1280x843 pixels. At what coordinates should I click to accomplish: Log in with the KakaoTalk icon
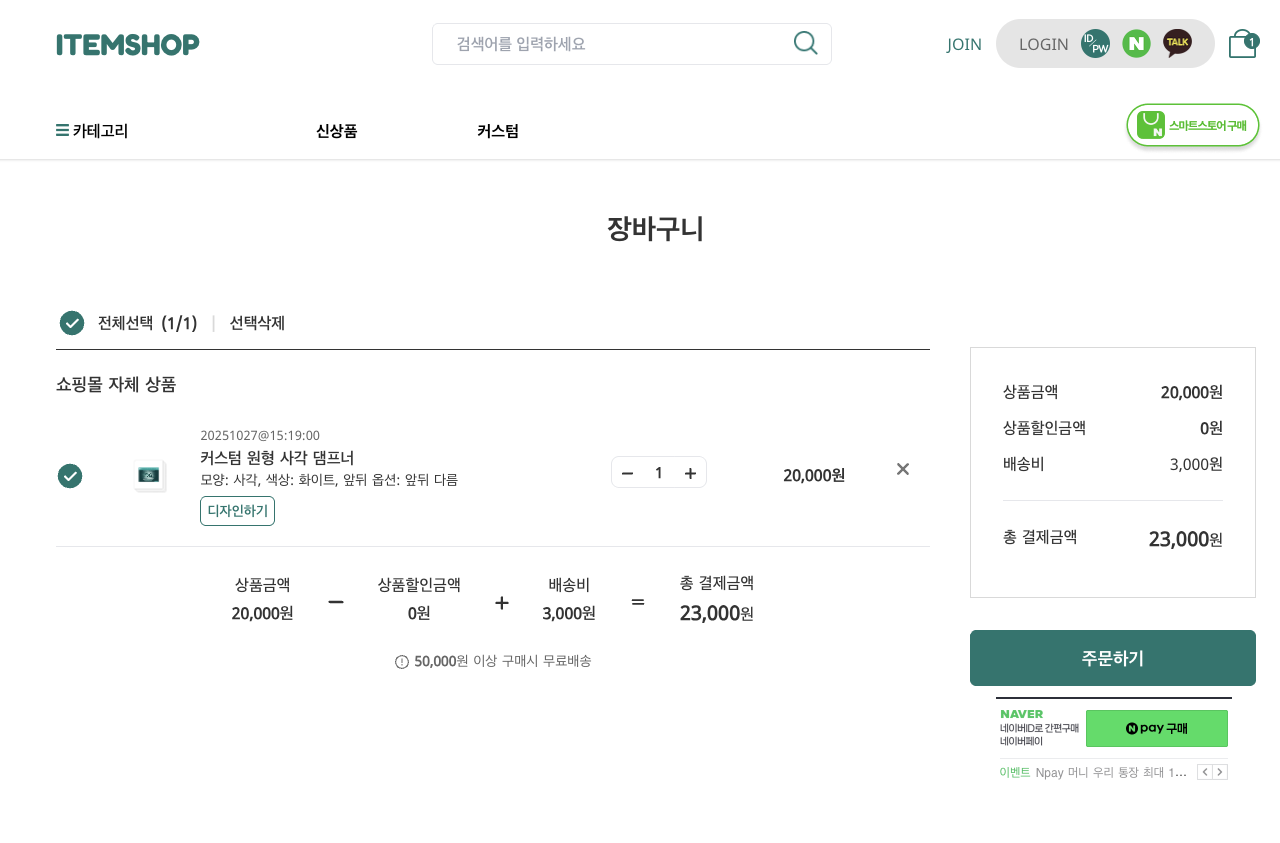[x=1177, y=44]
